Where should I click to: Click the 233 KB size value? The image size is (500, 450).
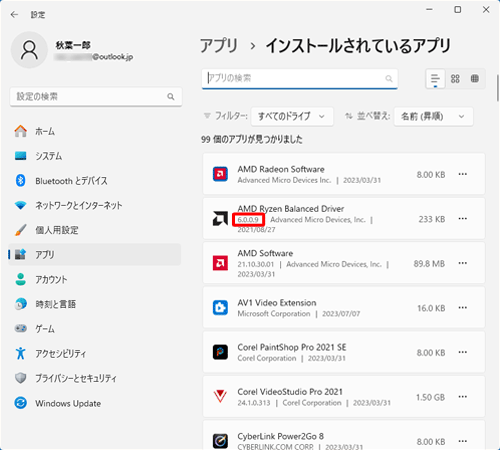point(432,219)
